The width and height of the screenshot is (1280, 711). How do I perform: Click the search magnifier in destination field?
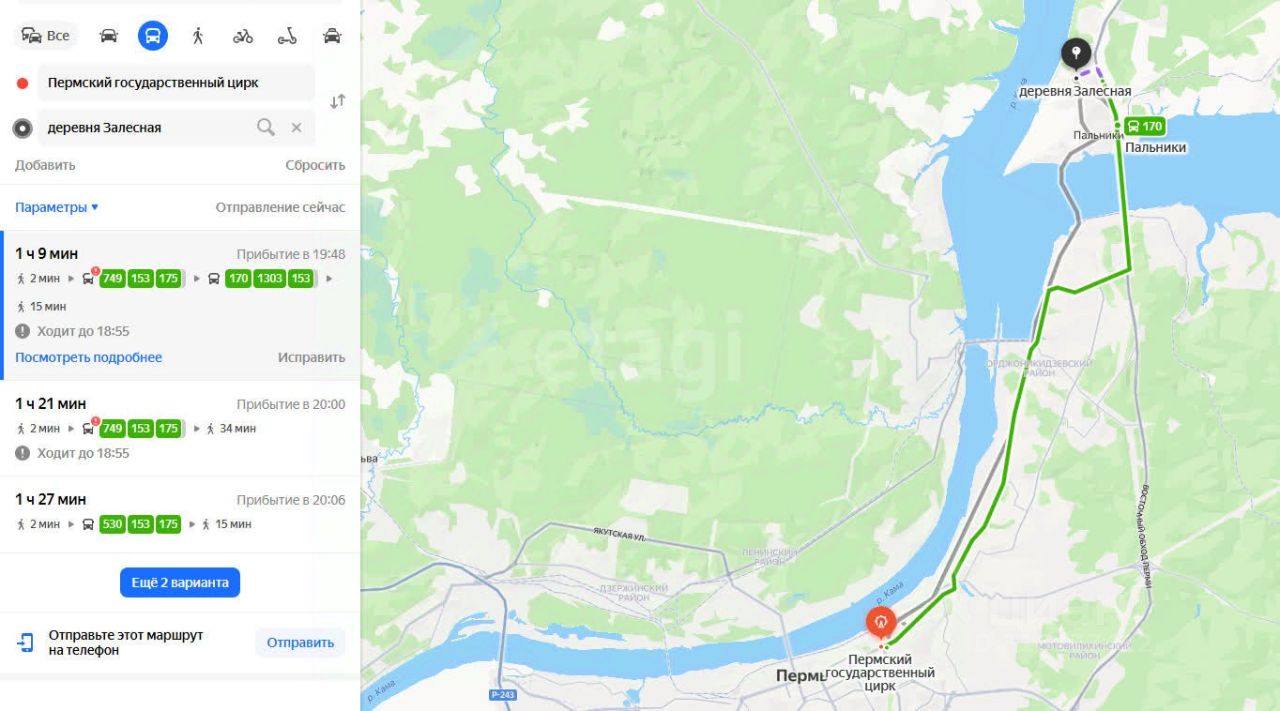[265, 127]
